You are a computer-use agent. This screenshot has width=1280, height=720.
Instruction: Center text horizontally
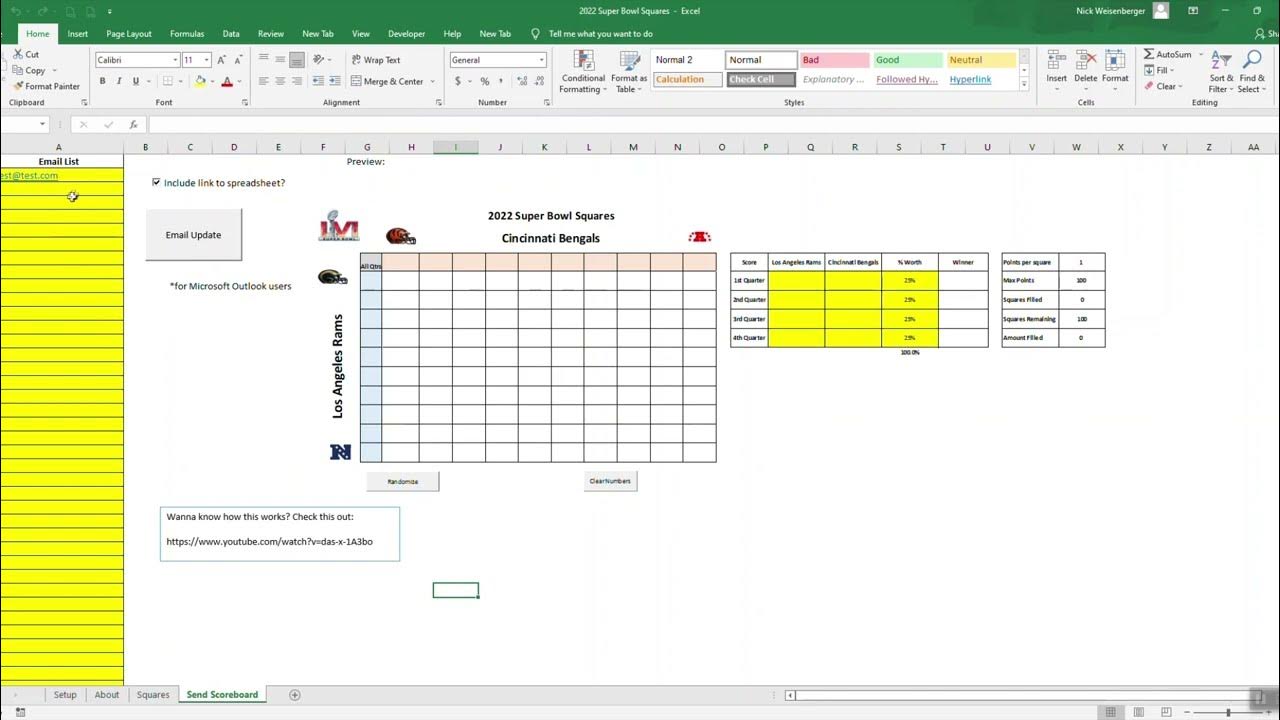click(280, 81)
